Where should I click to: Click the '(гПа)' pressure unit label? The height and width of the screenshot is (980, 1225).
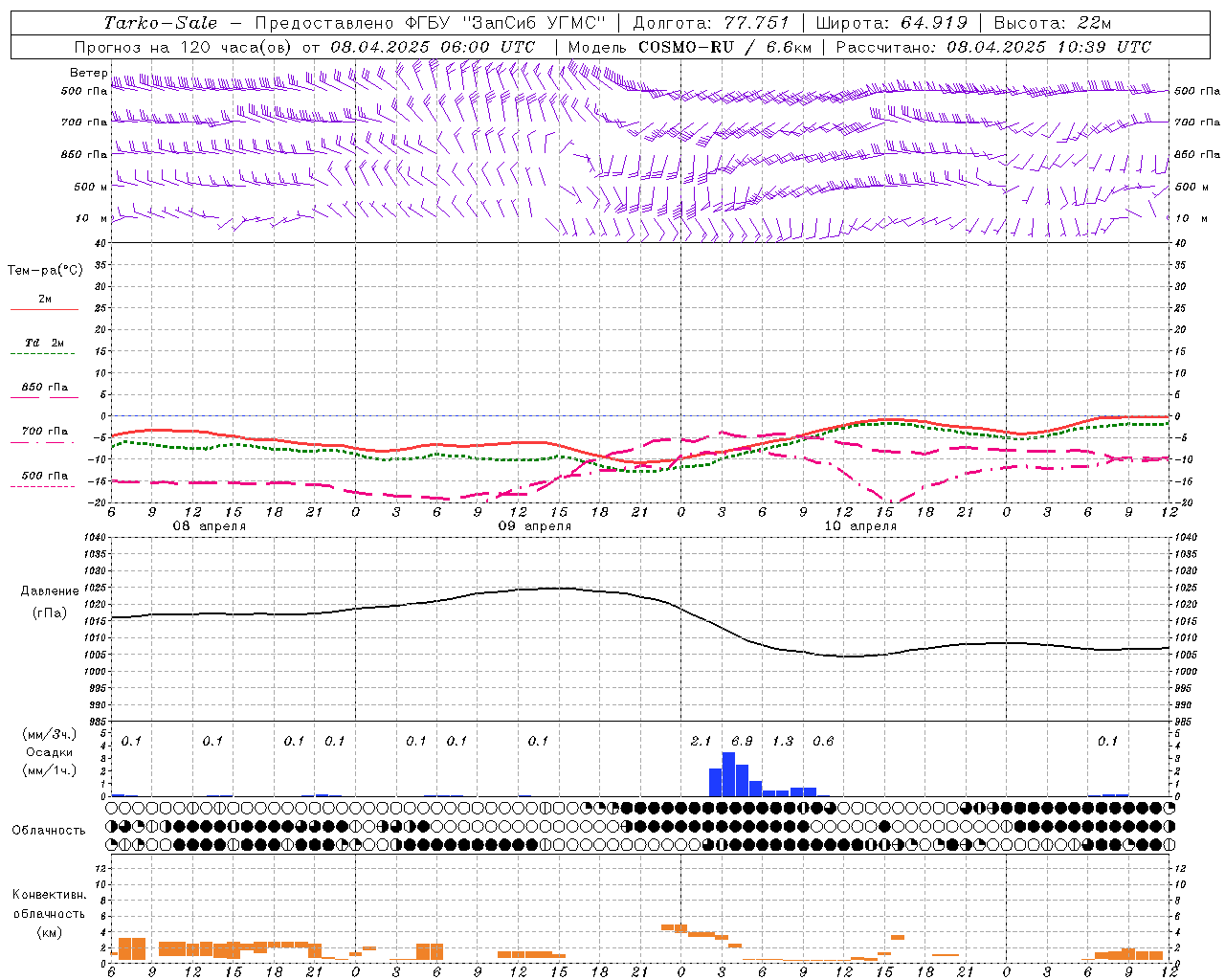(50, 613)
